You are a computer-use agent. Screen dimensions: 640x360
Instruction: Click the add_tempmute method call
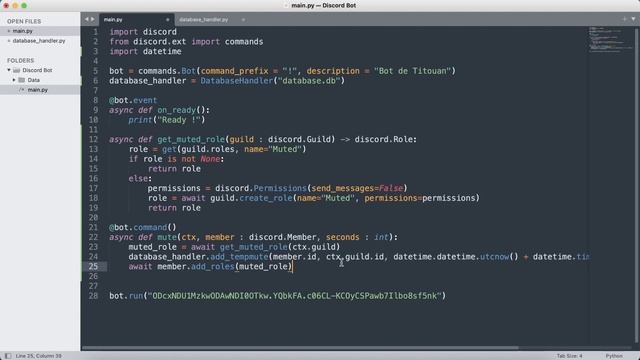pos(239,257)
